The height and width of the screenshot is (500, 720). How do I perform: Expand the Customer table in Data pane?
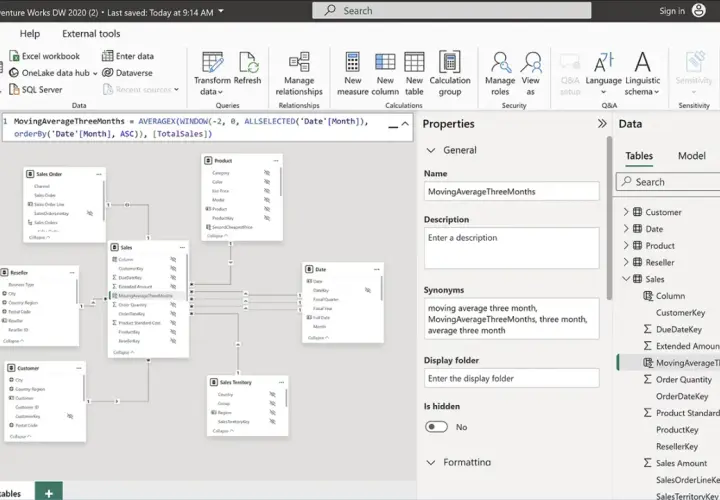click(626, 212)
